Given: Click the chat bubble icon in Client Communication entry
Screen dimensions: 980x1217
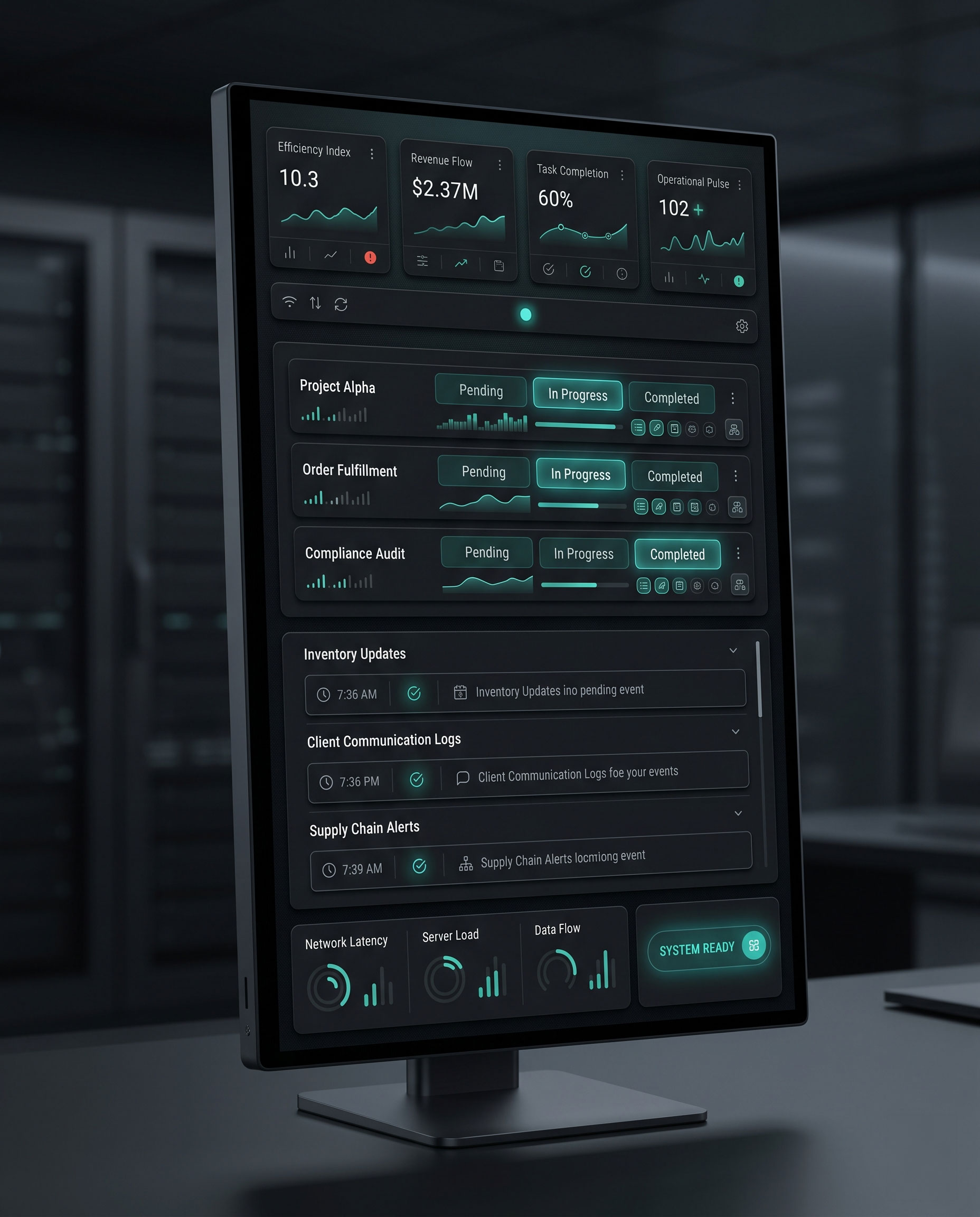Looking at the screenshot, I should coord(463,778).
